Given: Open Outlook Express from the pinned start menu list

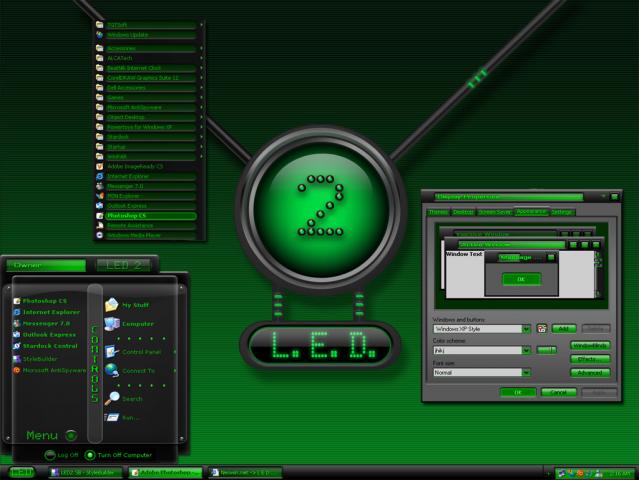Looking at the screenshot, I should point(45,335).
